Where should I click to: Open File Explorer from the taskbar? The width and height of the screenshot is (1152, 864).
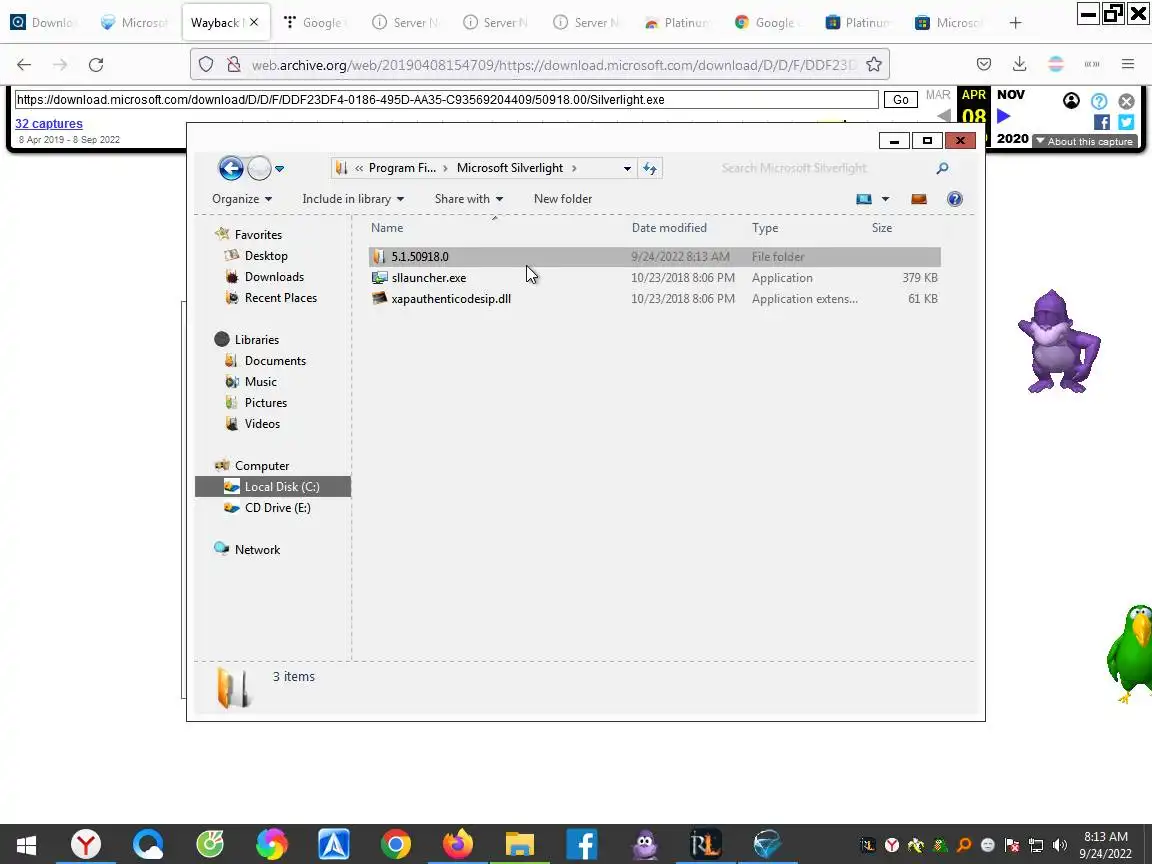click(519, 845)
